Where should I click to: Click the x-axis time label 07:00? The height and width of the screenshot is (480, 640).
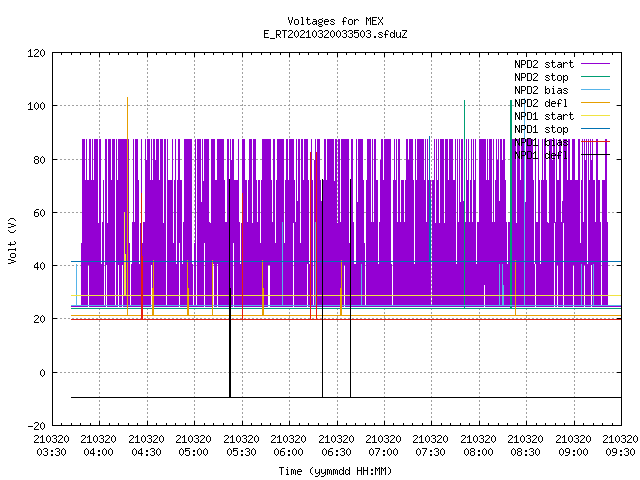pos(383,452)
